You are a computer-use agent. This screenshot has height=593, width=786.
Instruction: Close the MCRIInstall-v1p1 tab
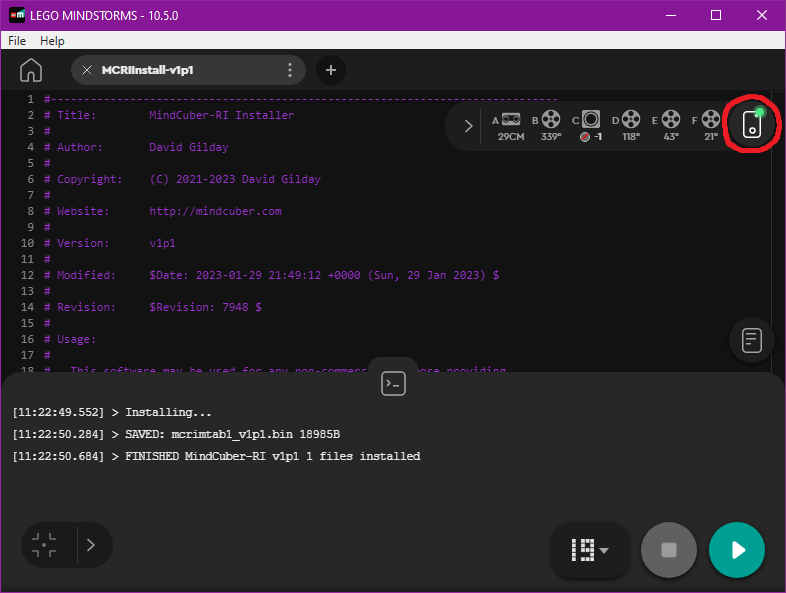point(87,70)
